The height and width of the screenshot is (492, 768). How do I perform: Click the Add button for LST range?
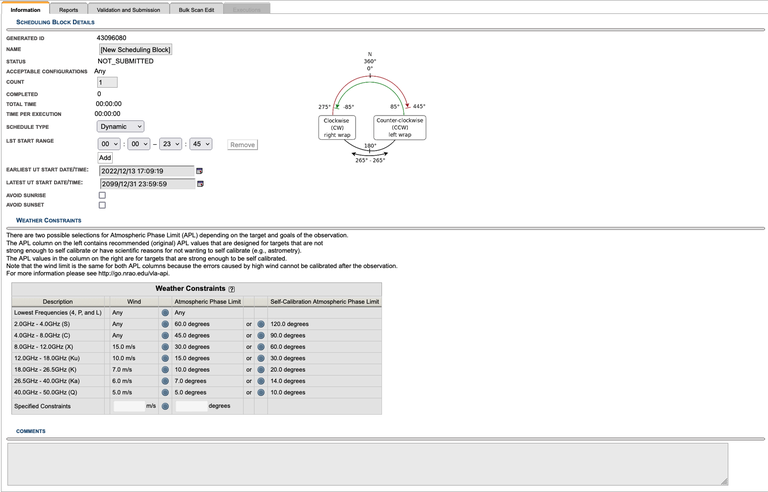pos(105,158)
